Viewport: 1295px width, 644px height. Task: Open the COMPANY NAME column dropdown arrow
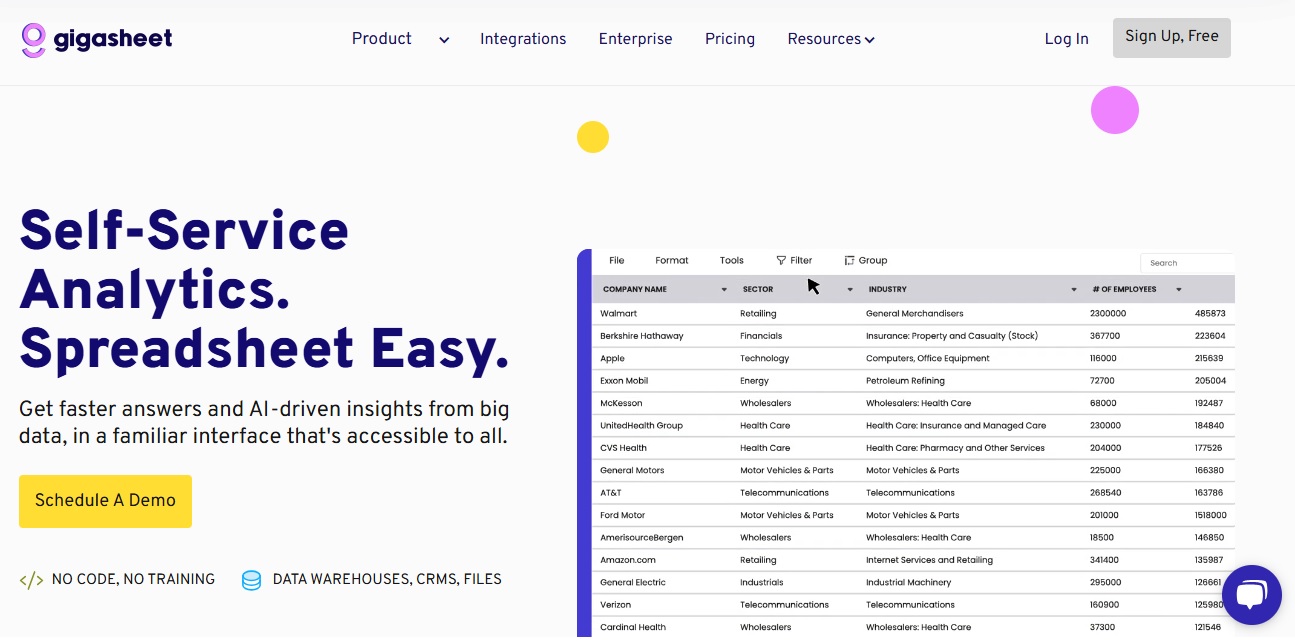[x=724, y=290]
